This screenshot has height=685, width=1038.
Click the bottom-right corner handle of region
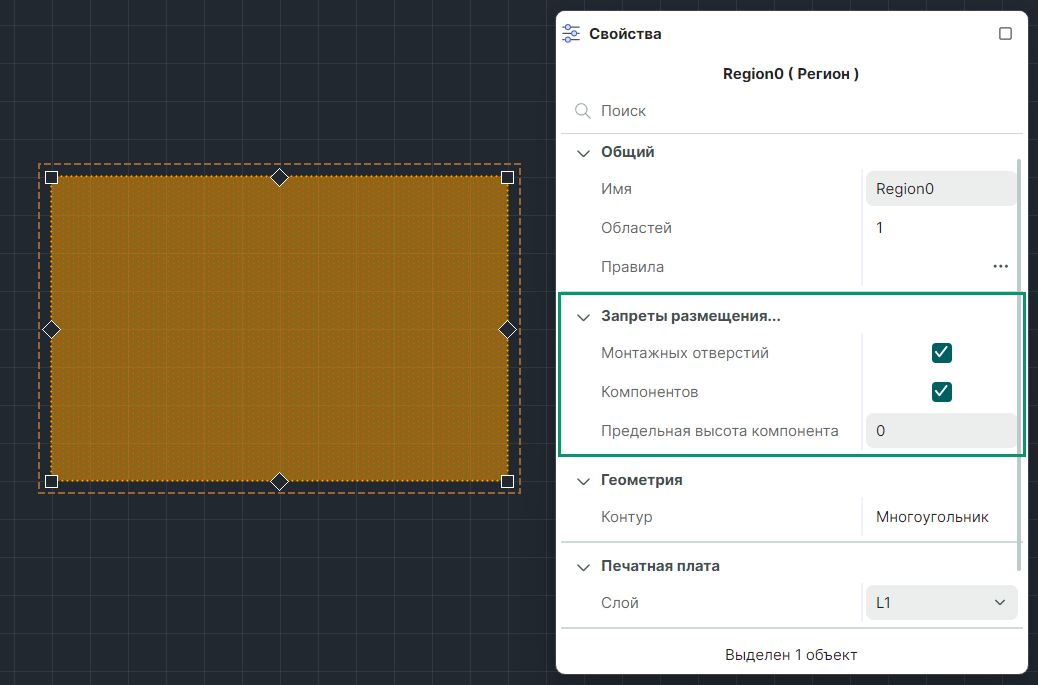pos(507,482)
